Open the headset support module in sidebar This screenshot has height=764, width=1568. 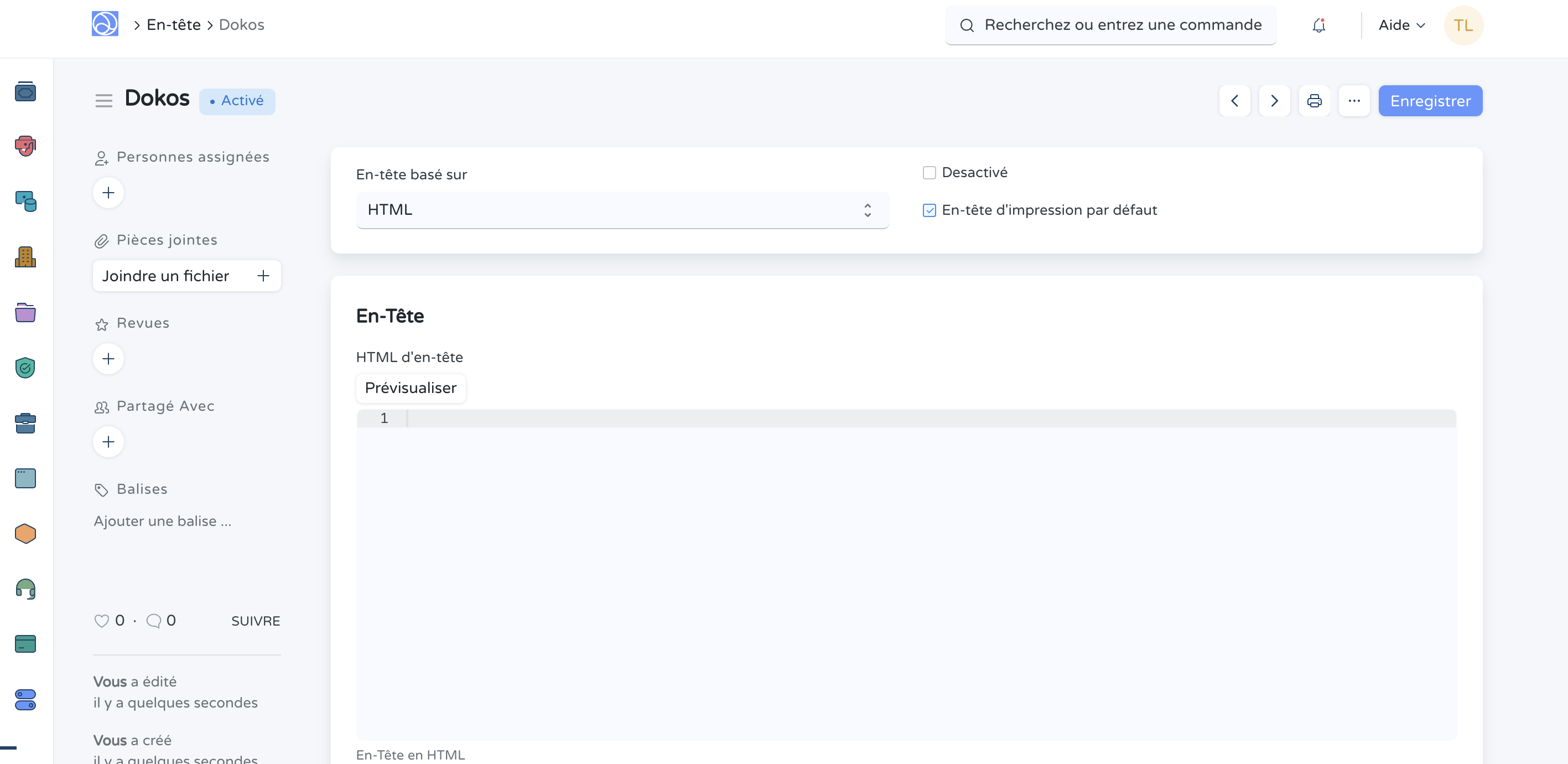(x=25, y=589)
